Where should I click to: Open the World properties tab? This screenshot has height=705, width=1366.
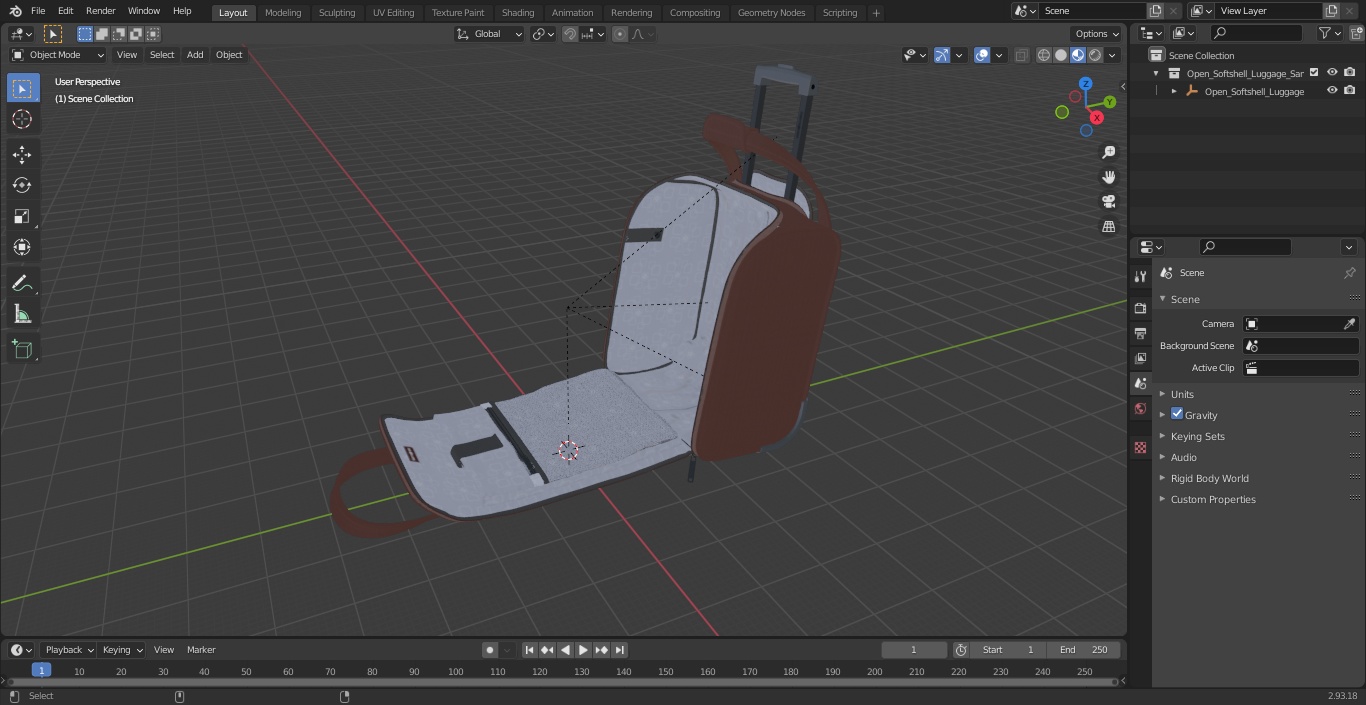[x=1140, y=408]
